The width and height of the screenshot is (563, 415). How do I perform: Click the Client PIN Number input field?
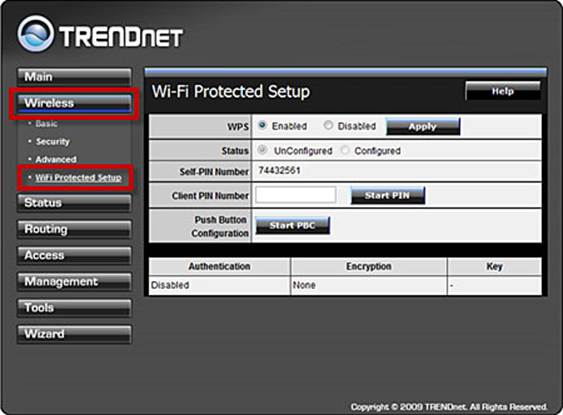[x=296, y=195]
